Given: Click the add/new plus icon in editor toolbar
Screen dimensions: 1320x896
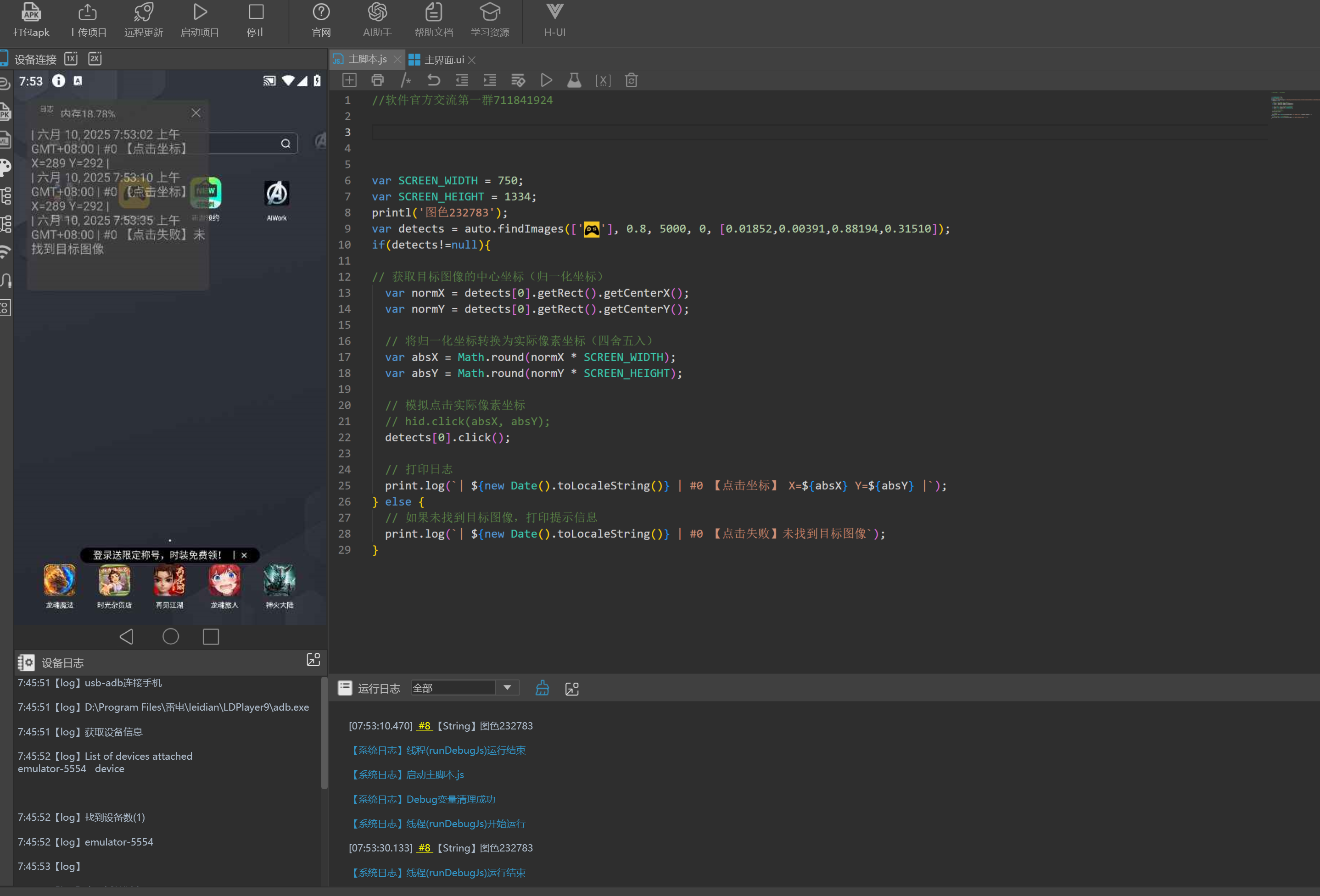Looking at the screenshot, I should pyautogui.click(x=349, y=80).
